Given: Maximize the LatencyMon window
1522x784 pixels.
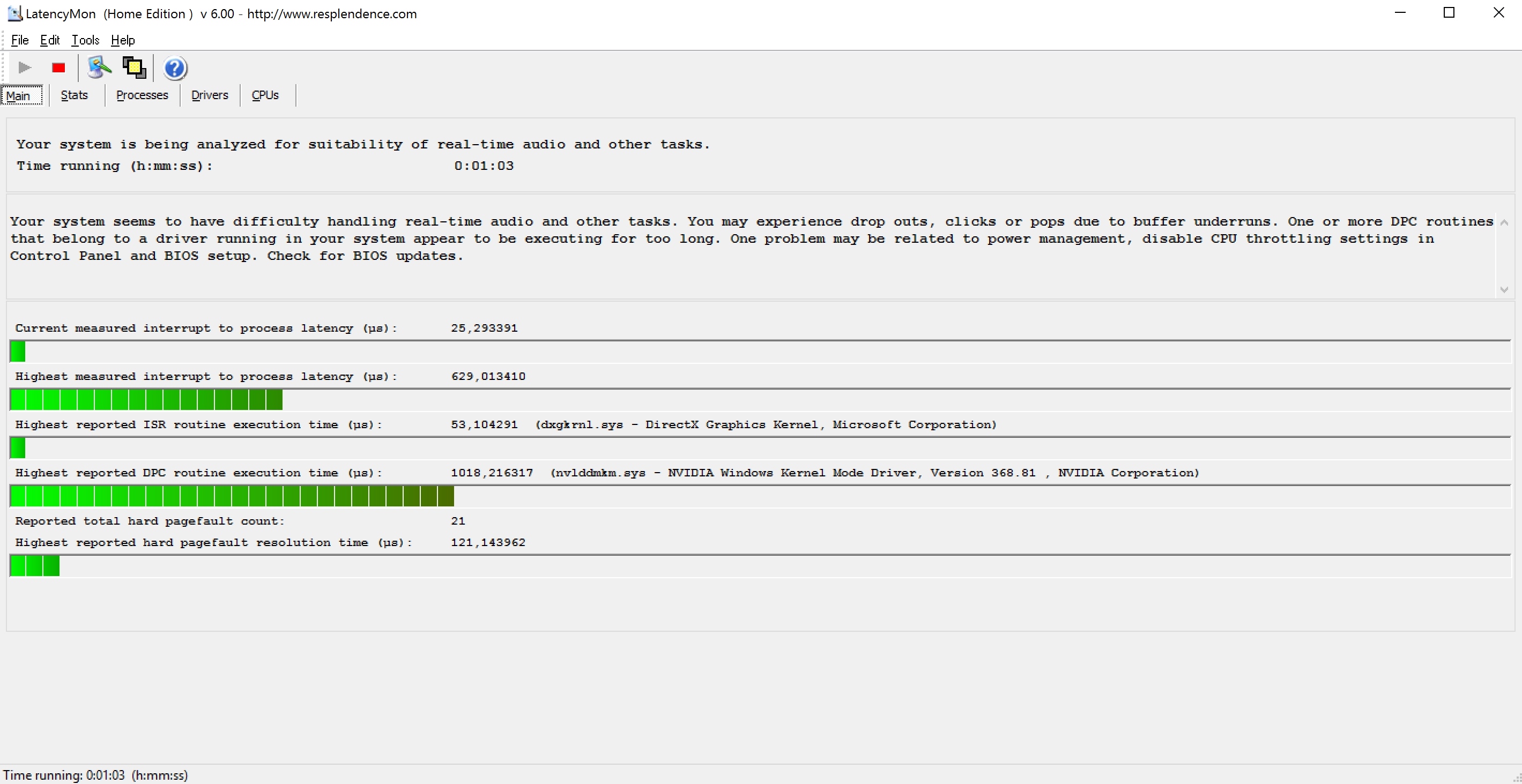Looking at the screenshot, I should click(x=1449, y=13).
